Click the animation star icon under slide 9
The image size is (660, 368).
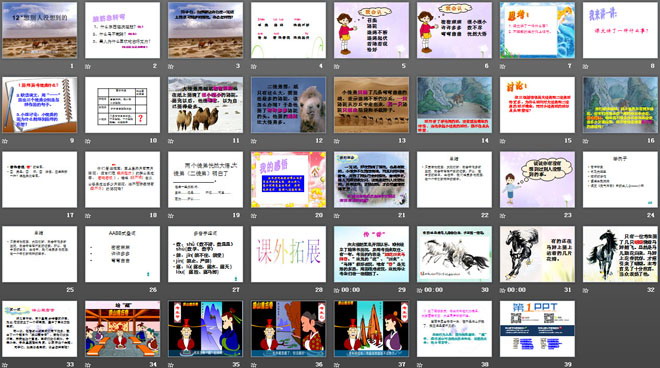click(5, 141)
